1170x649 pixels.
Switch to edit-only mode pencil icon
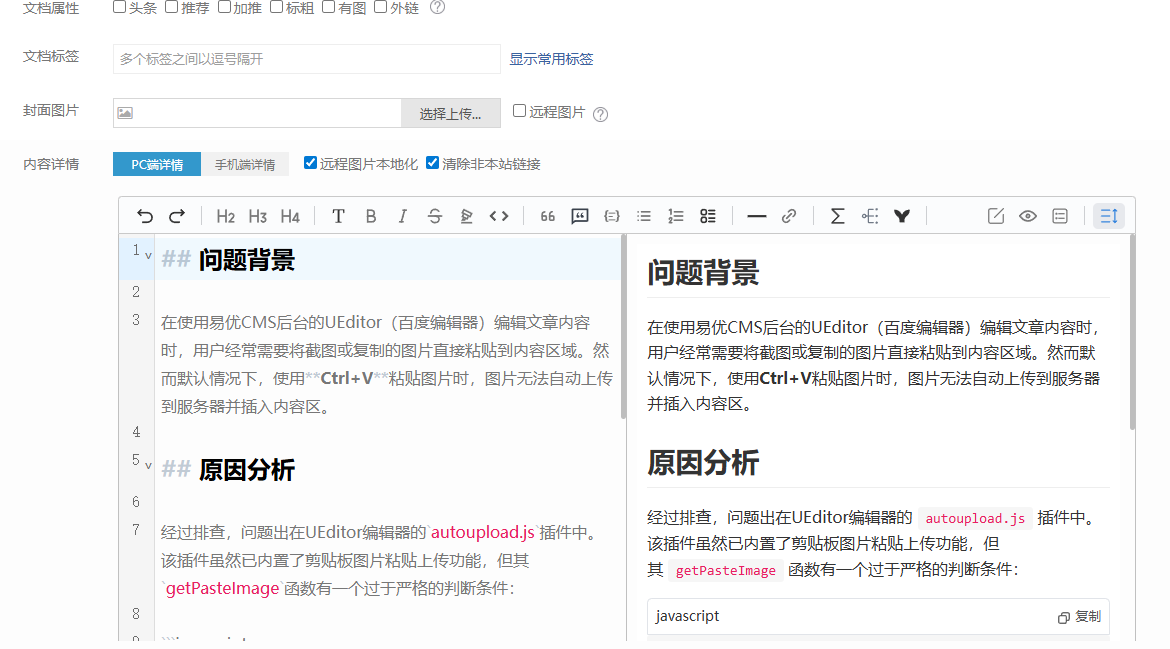[995, 216]
